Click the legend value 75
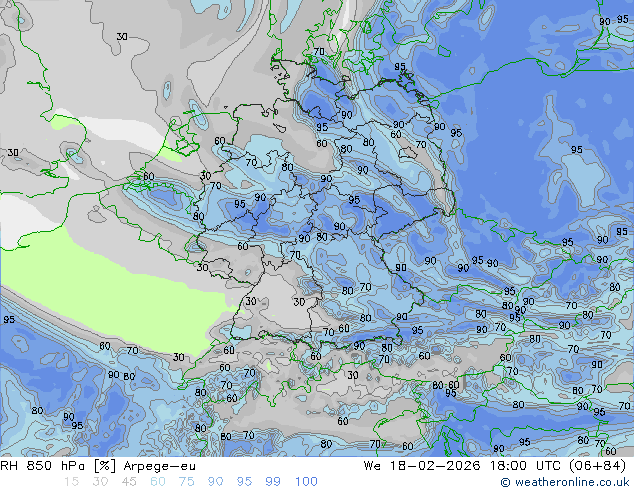The image size is (634, 490). point(186,482)
